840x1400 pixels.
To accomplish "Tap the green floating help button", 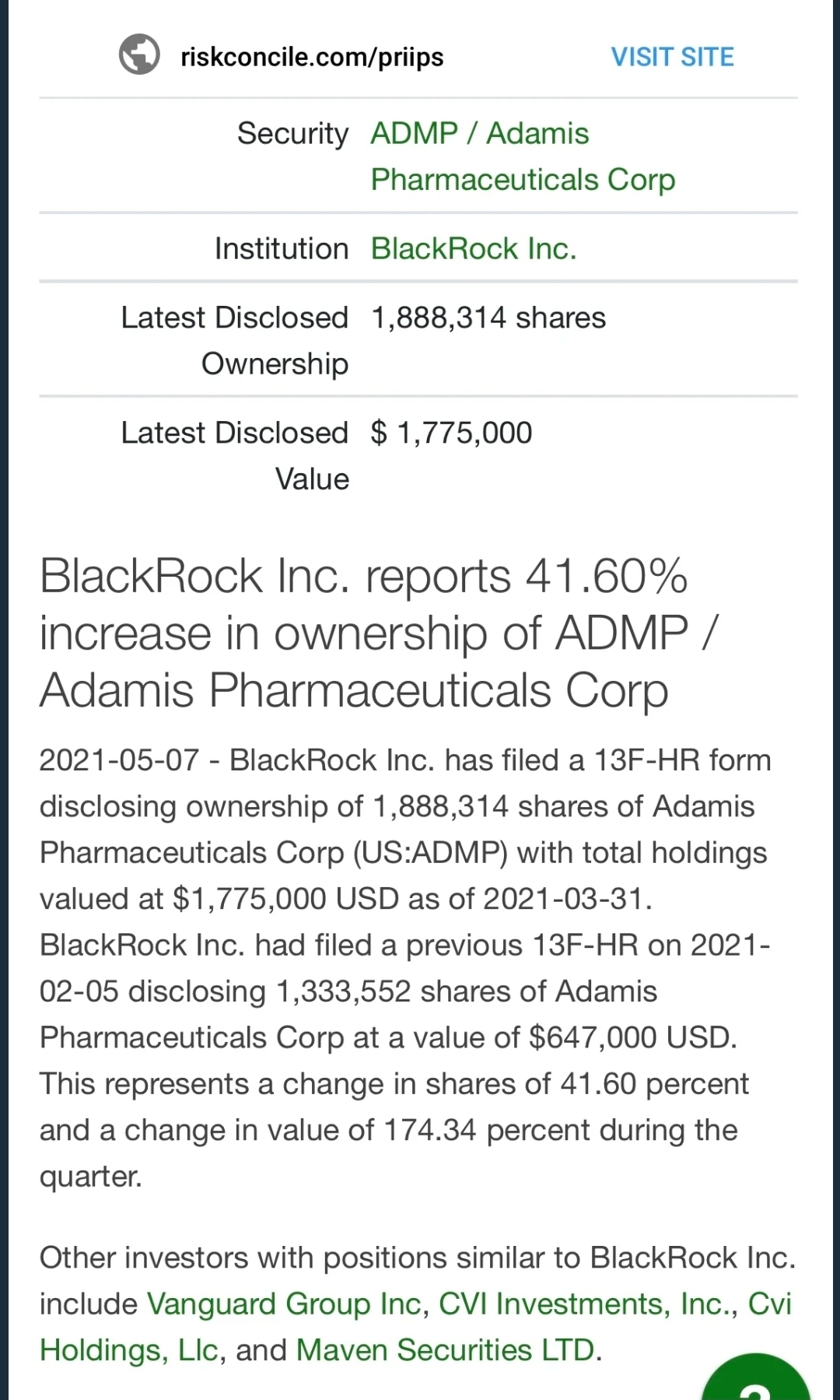I will click(755, 1381).
